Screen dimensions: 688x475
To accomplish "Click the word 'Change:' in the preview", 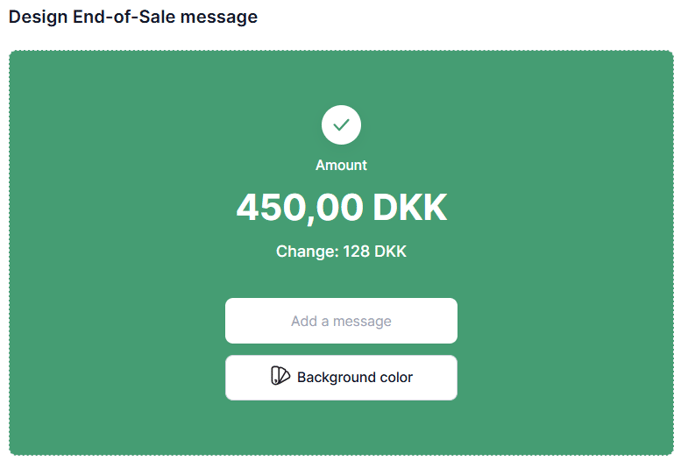I will [307, 251].
